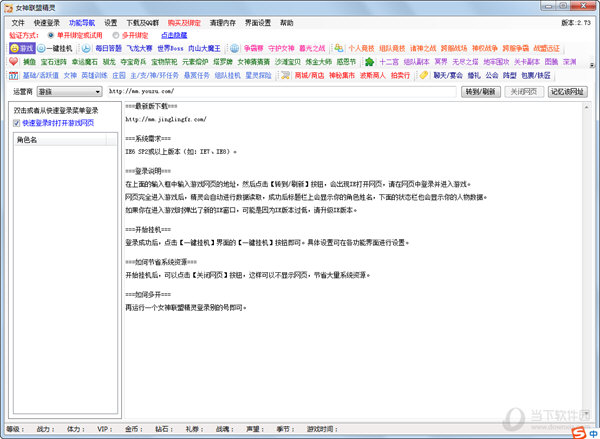The width and height of the screenshot is (600, 439).
Task: Click the 关闭网页 button
Action: pyautogui.click(x=524, y=92)
